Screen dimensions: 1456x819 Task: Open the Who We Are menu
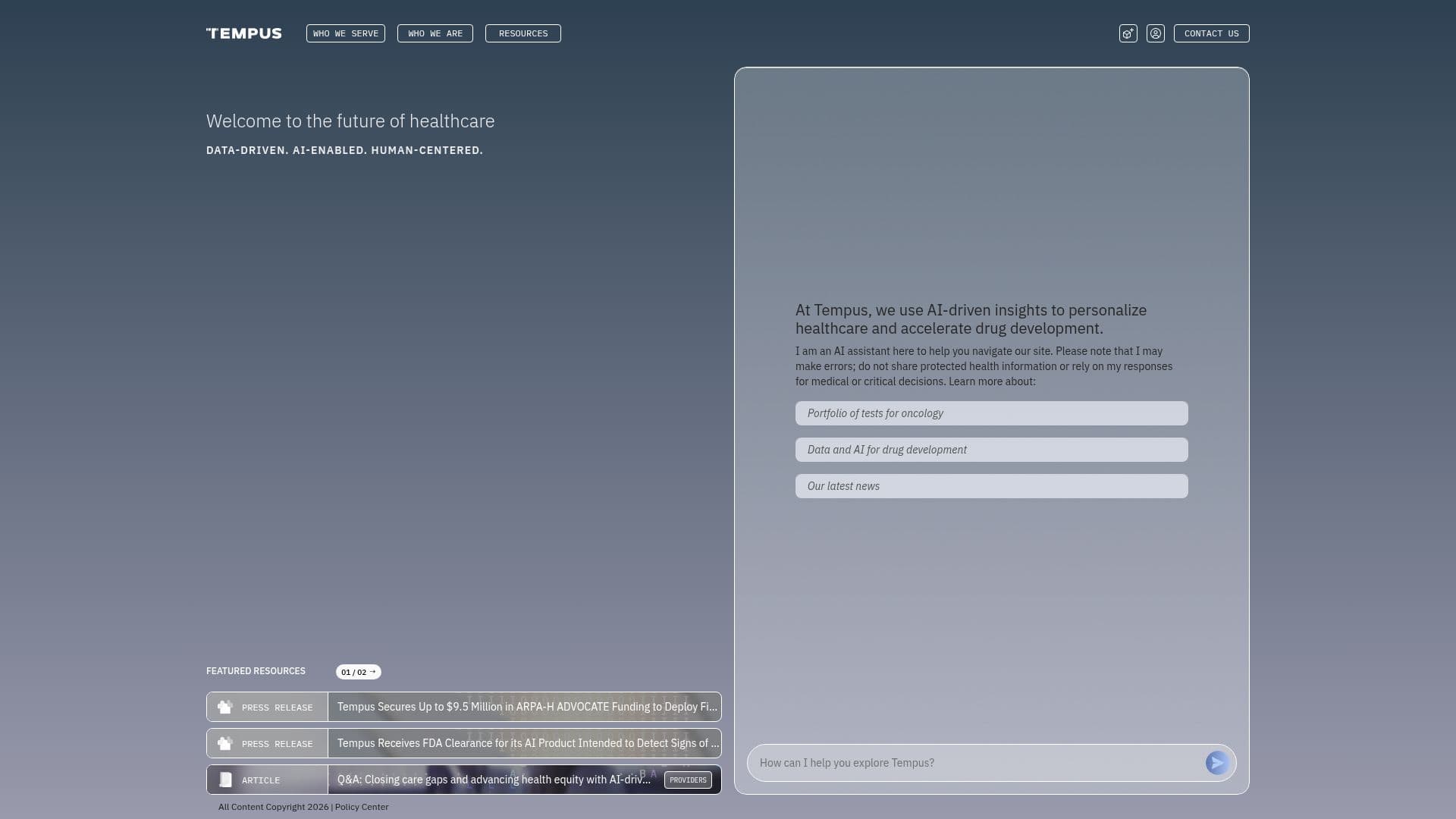435,33
